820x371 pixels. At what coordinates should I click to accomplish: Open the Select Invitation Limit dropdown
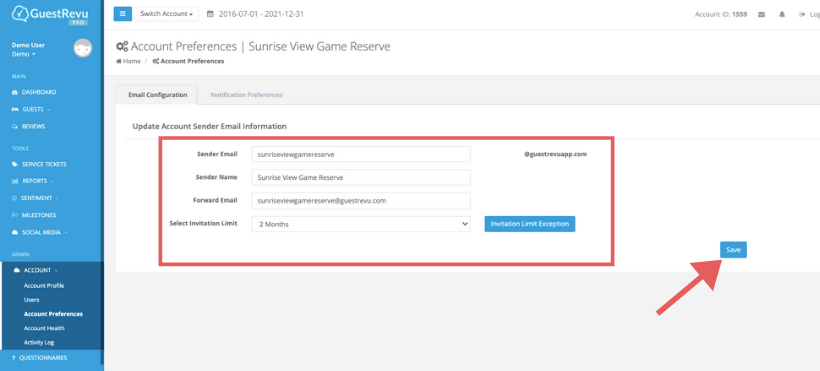(361, 224)
